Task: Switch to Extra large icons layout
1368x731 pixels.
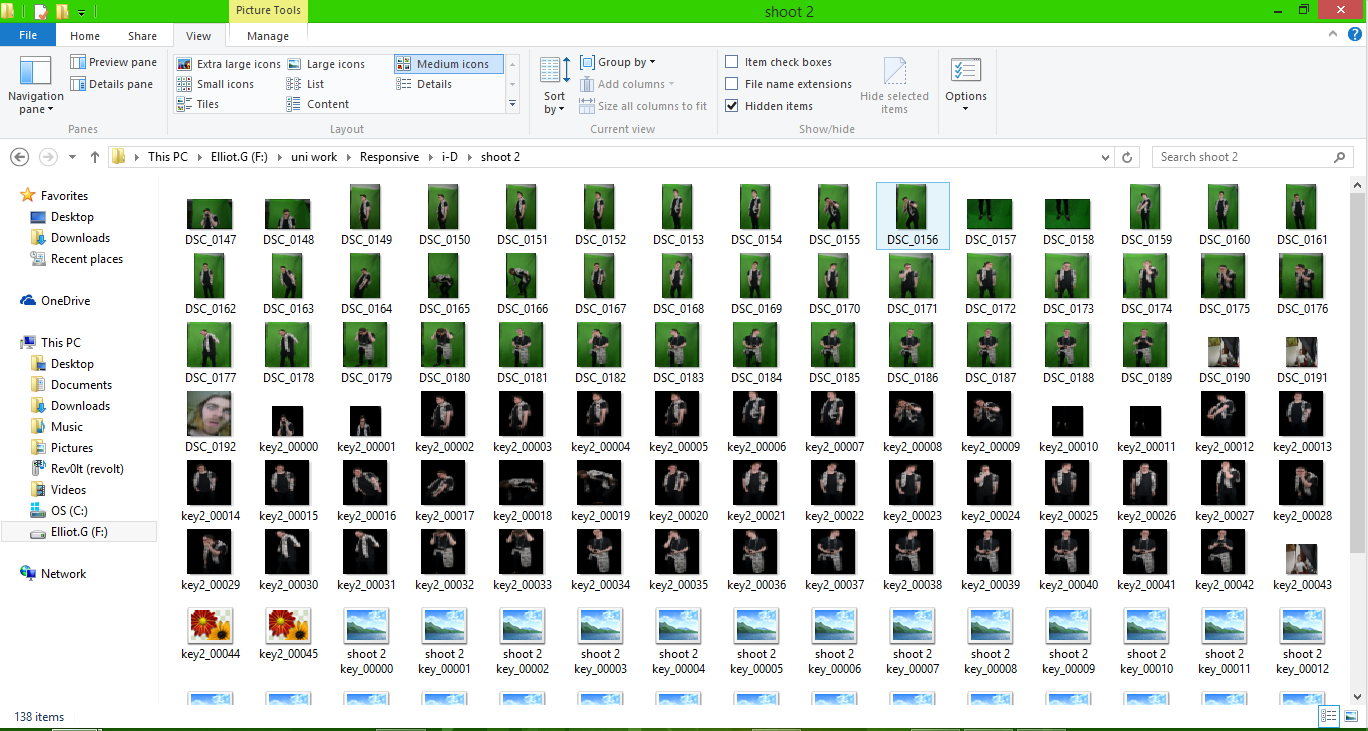Action: coord(228,64)
